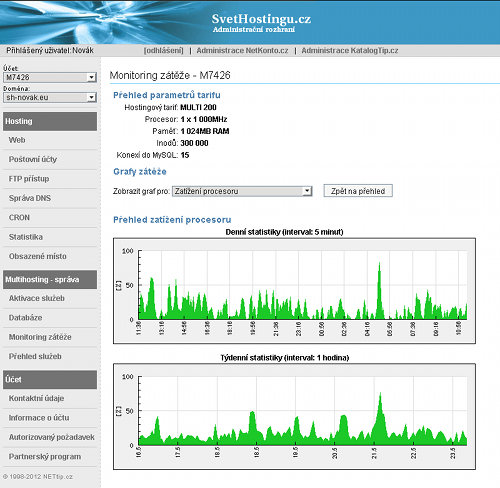Select Multihosting - správa section header
The height and width of the screenshot is (488, 500).
click(50, 279)
